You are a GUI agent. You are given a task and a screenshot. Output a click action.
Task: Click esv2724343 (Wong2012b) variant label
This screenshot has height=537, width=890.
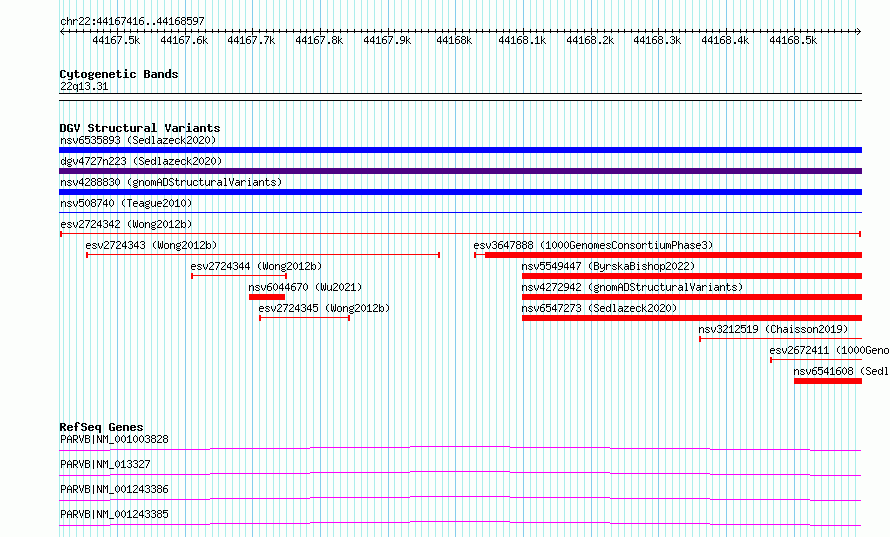tap(151, 245)
